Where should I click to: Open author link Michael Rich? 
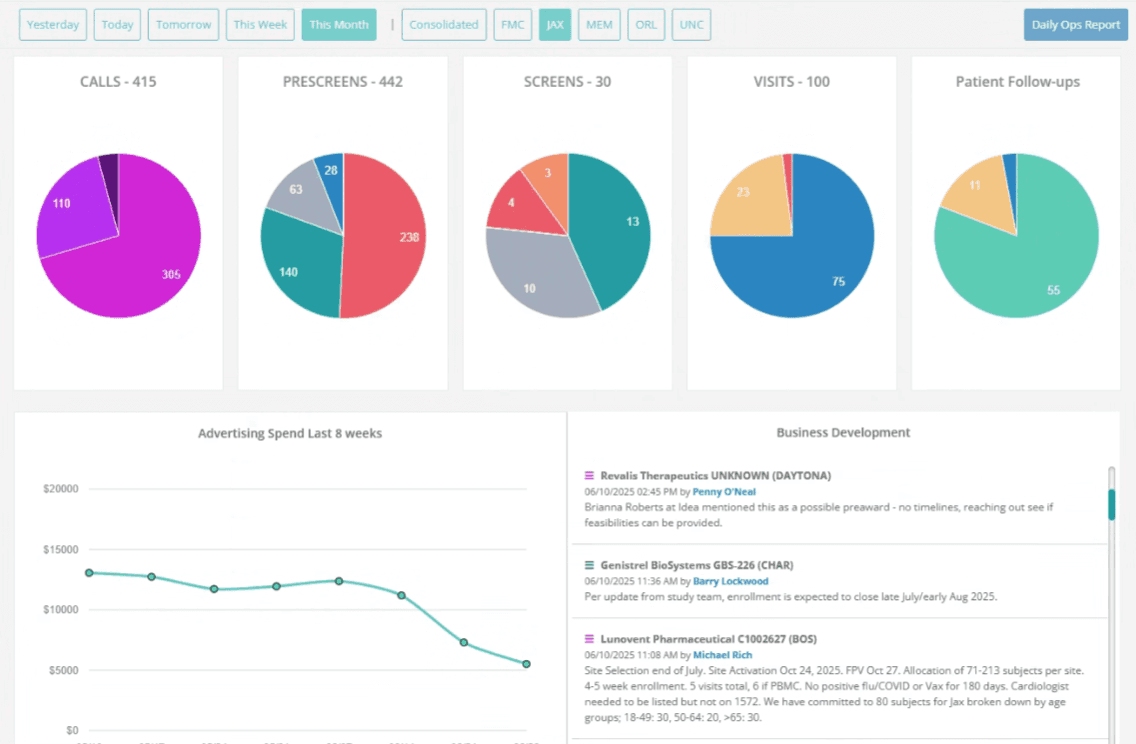(x=722, y=655)
